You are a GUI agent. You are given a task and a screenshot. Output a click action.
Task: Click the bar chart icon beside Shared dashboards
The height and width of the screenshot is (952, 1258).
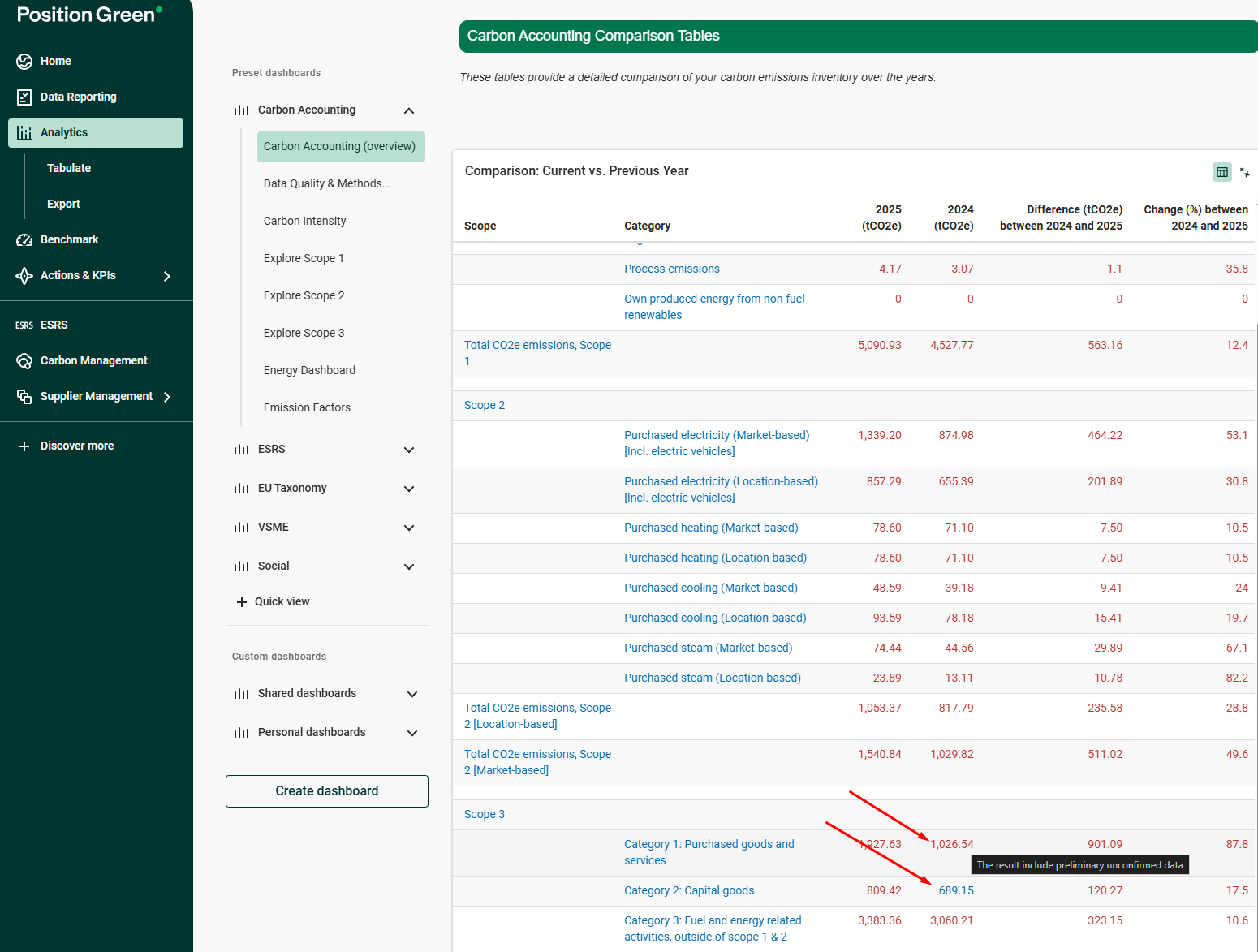pos(242,694)
